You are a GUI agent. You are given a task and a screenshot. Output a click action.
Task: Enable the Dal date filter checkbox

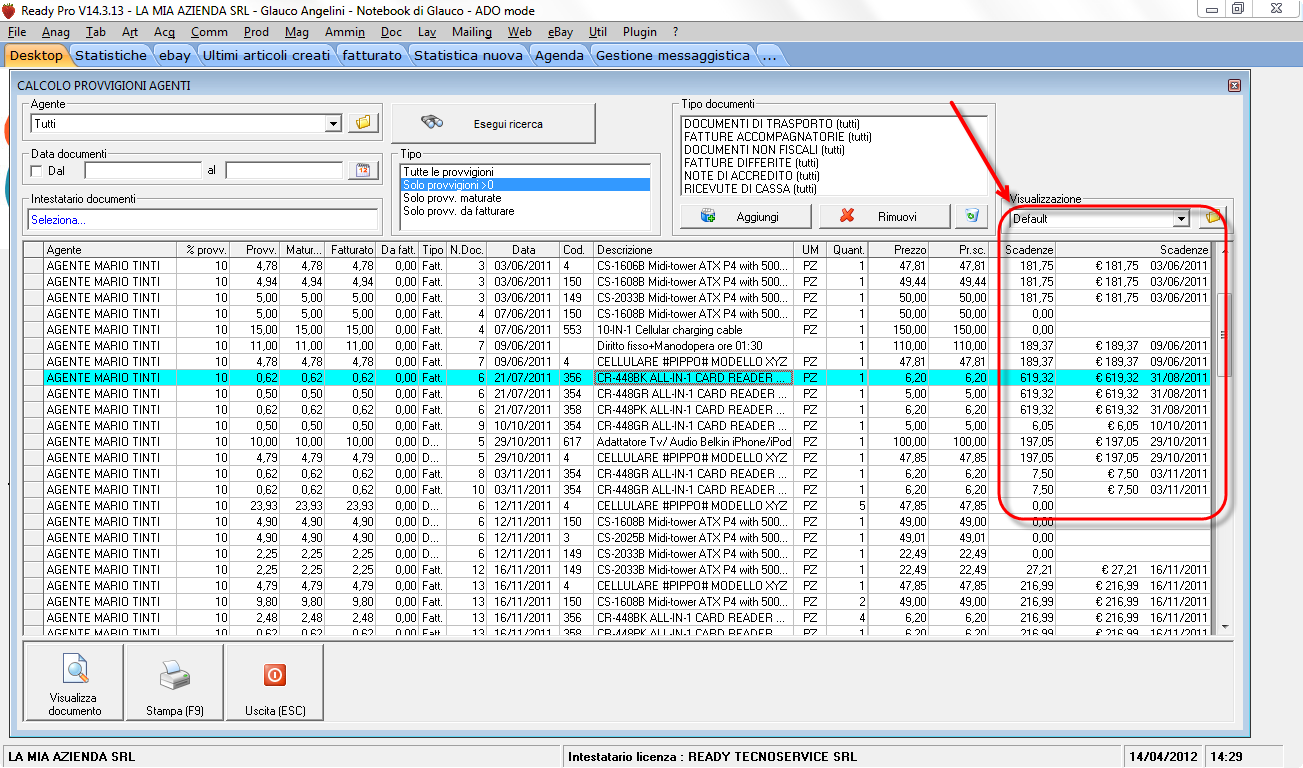click(37, 171)
